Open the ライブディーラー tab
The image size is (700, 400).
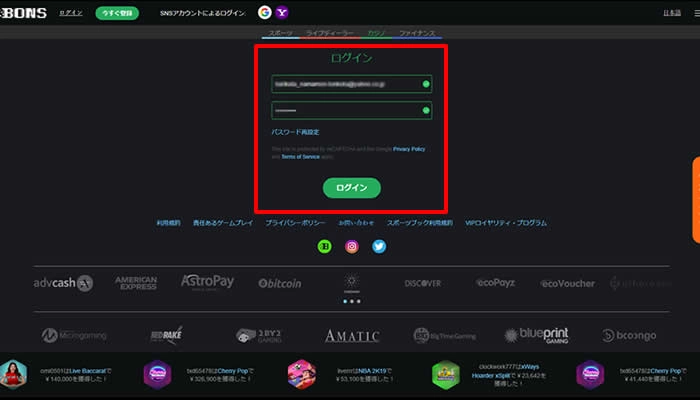[332, 33]
